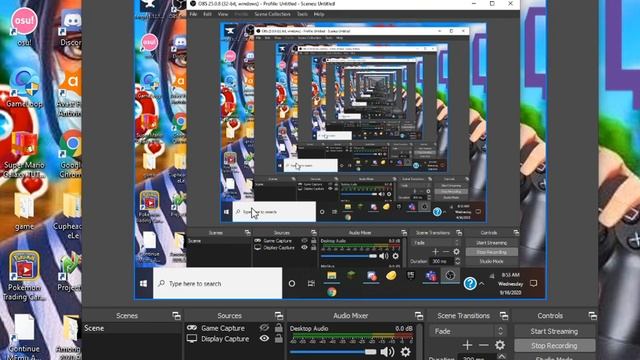Open the osu! shortcut on the far-left desktop
The height and width of the screenshot is (360, 640).
pyautogui.click(x=24, y=26)
